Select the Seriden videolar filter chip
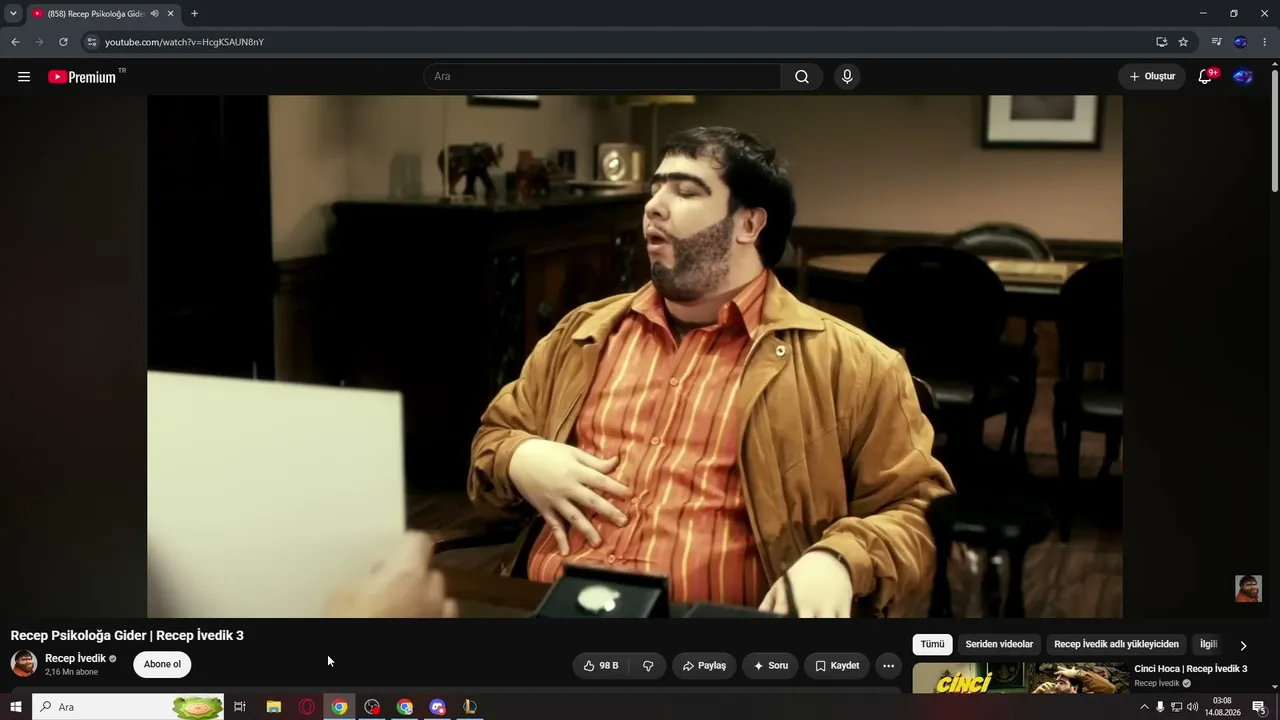Image resolution: width=1280 pixels, height=720 pixels. pos(999,644)
